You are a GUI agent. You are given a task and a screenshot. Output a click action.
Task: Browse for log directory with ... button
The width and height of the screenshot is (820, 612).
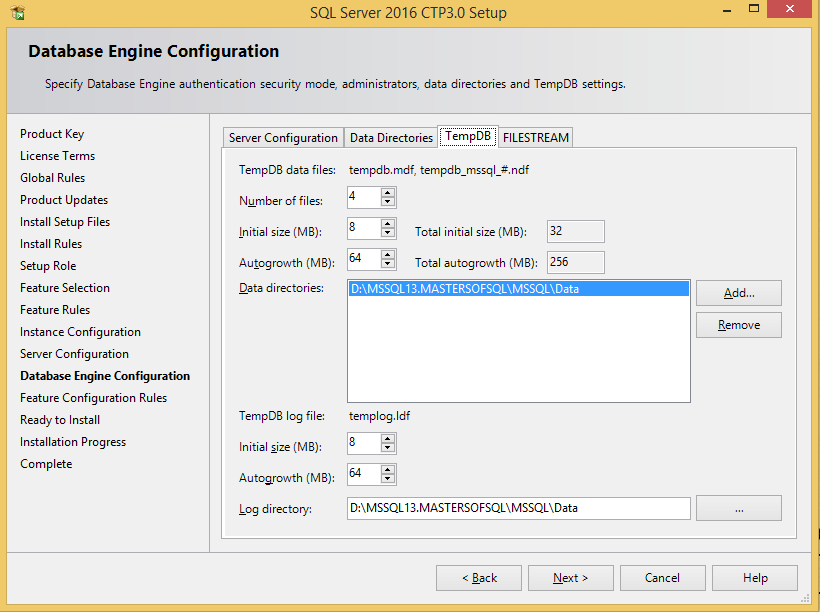tap(738, 508)
